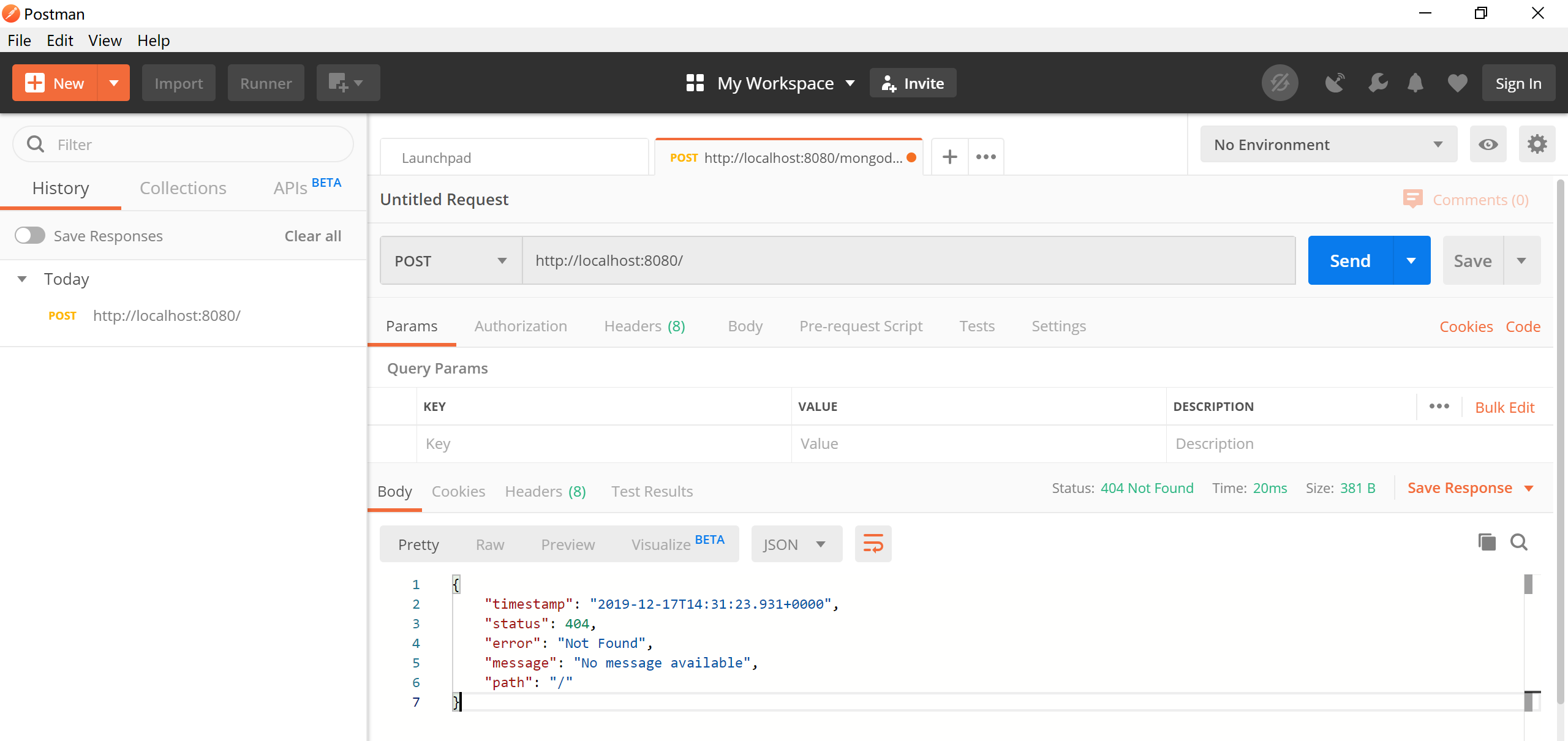Open settings via the wrench icon
Screen dimensions: 1568x741
[x=1378, y=83]
